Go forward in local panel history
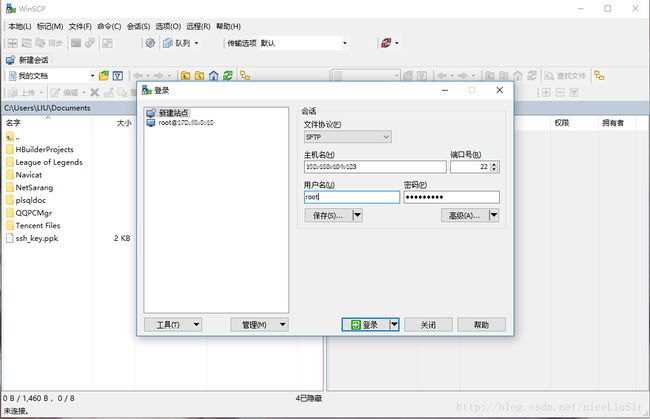The image size is (650, 419). [x=158, y=75]
